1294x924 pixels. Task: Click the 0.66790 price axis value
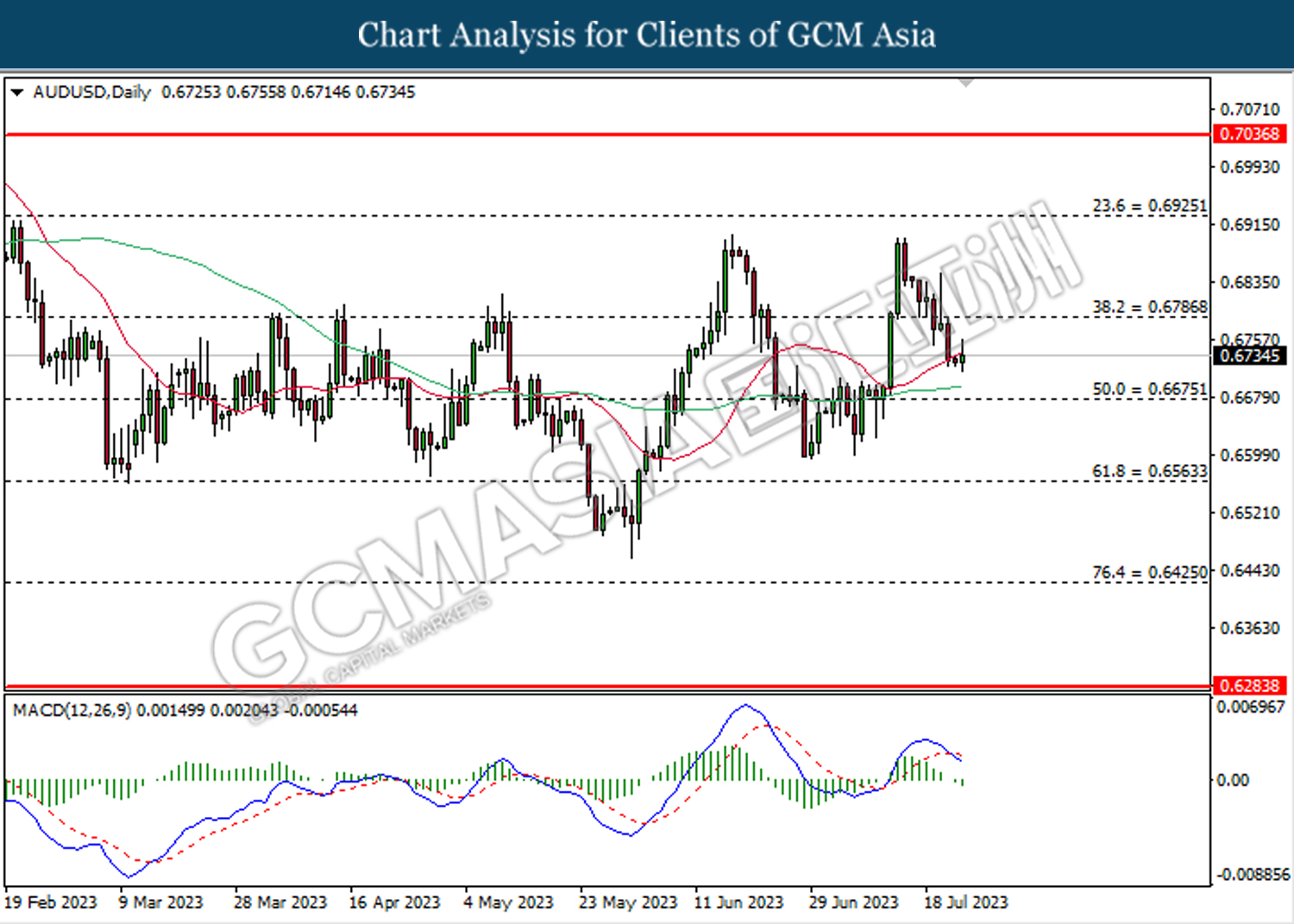[x=1250, y=398]
